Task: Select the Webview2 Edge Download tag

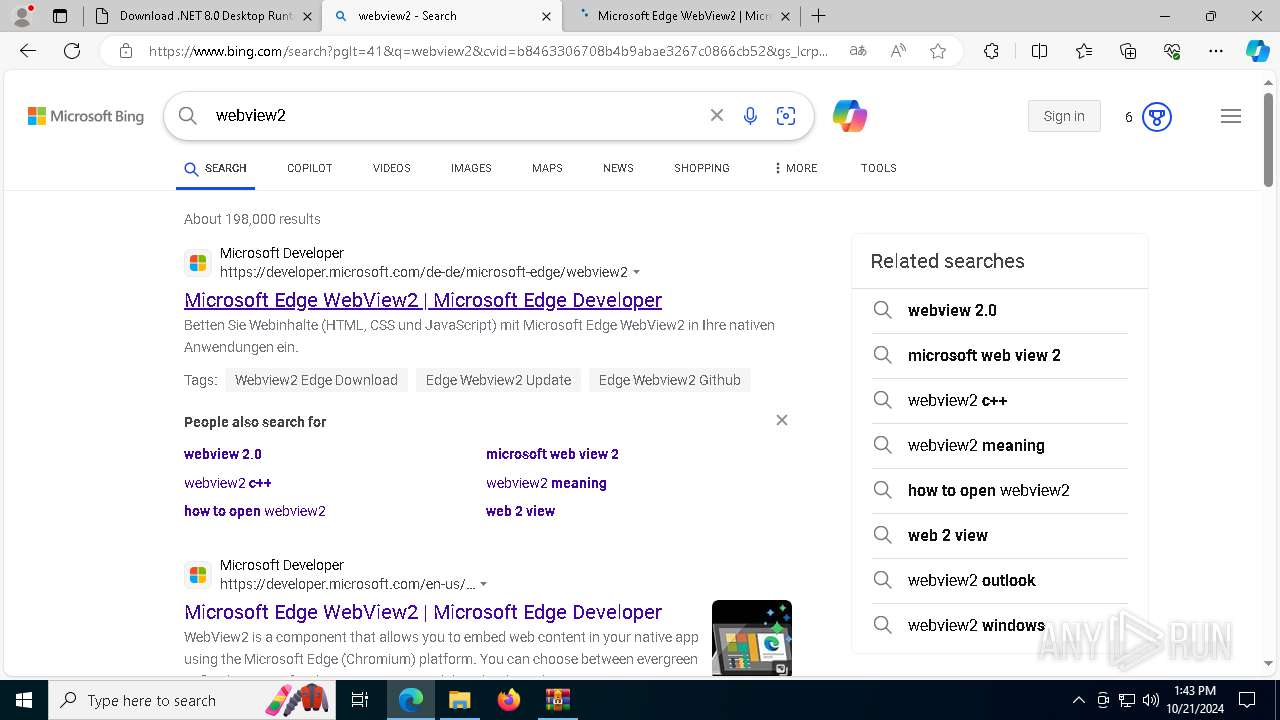Action: point(316,380)
